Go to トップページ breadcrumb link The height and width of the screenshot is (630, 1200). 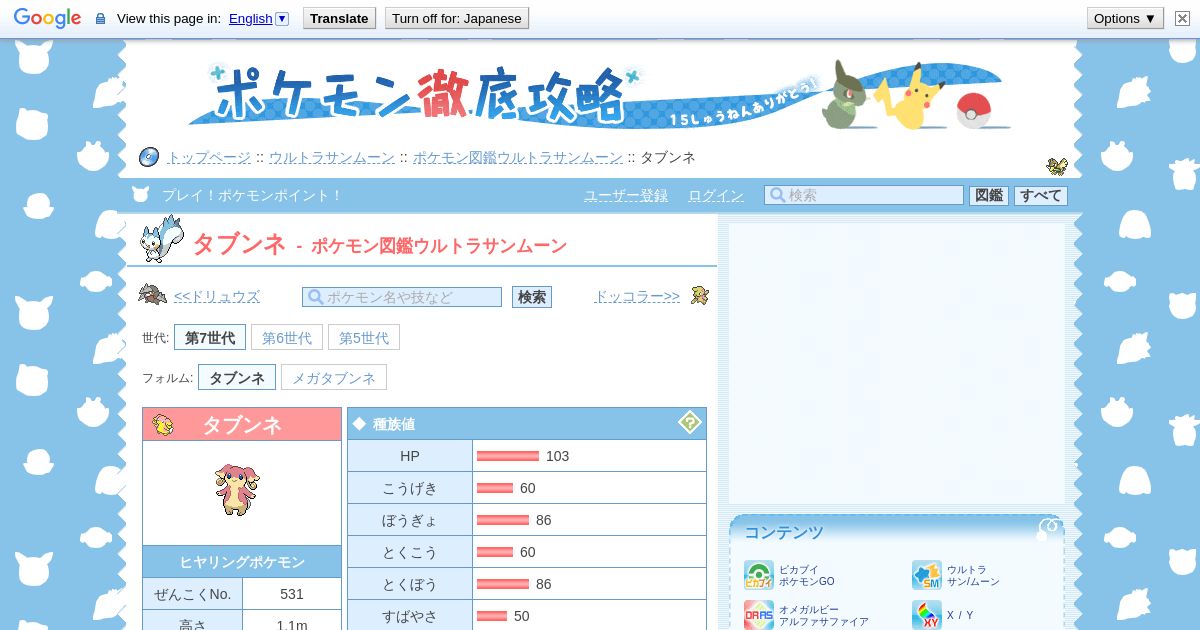209,157
